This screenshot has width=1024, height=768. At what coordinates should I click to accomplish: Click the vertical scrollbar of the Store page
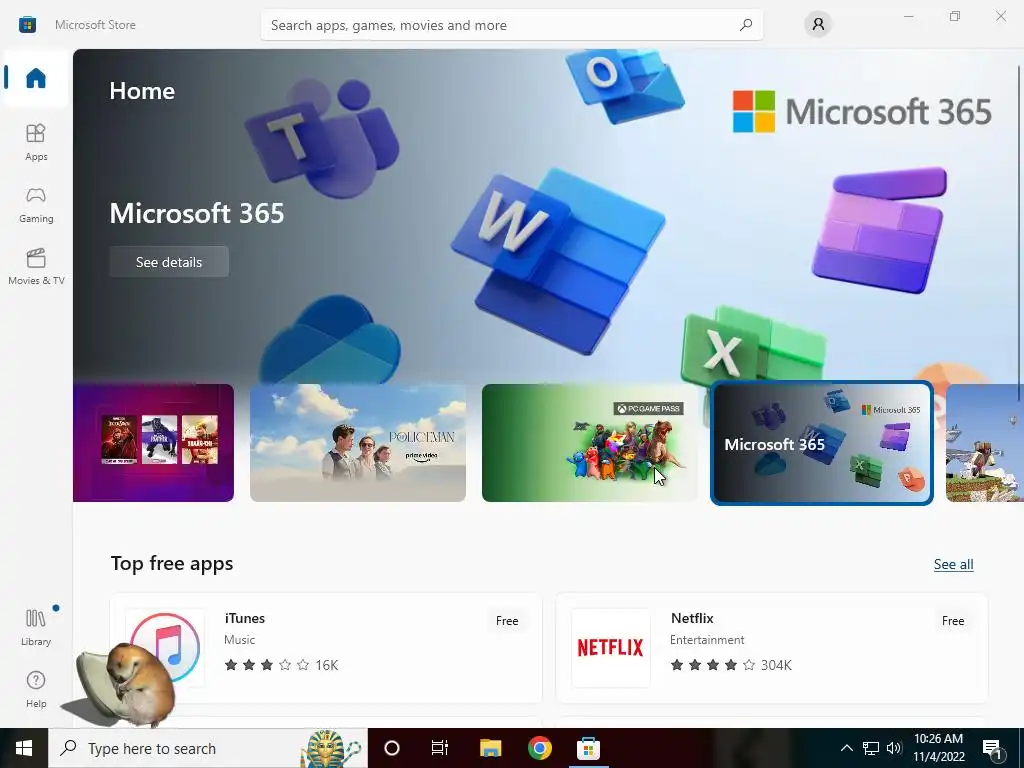(1019, 233)
